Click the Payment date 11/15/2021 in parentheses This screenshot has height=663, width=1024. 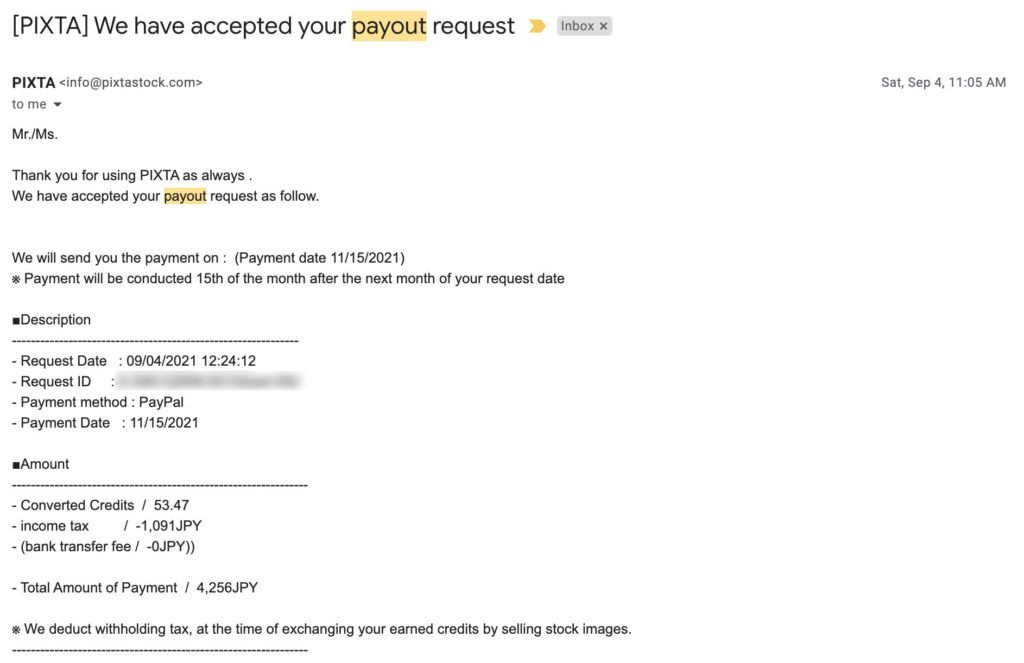click(x=319, y=258)
